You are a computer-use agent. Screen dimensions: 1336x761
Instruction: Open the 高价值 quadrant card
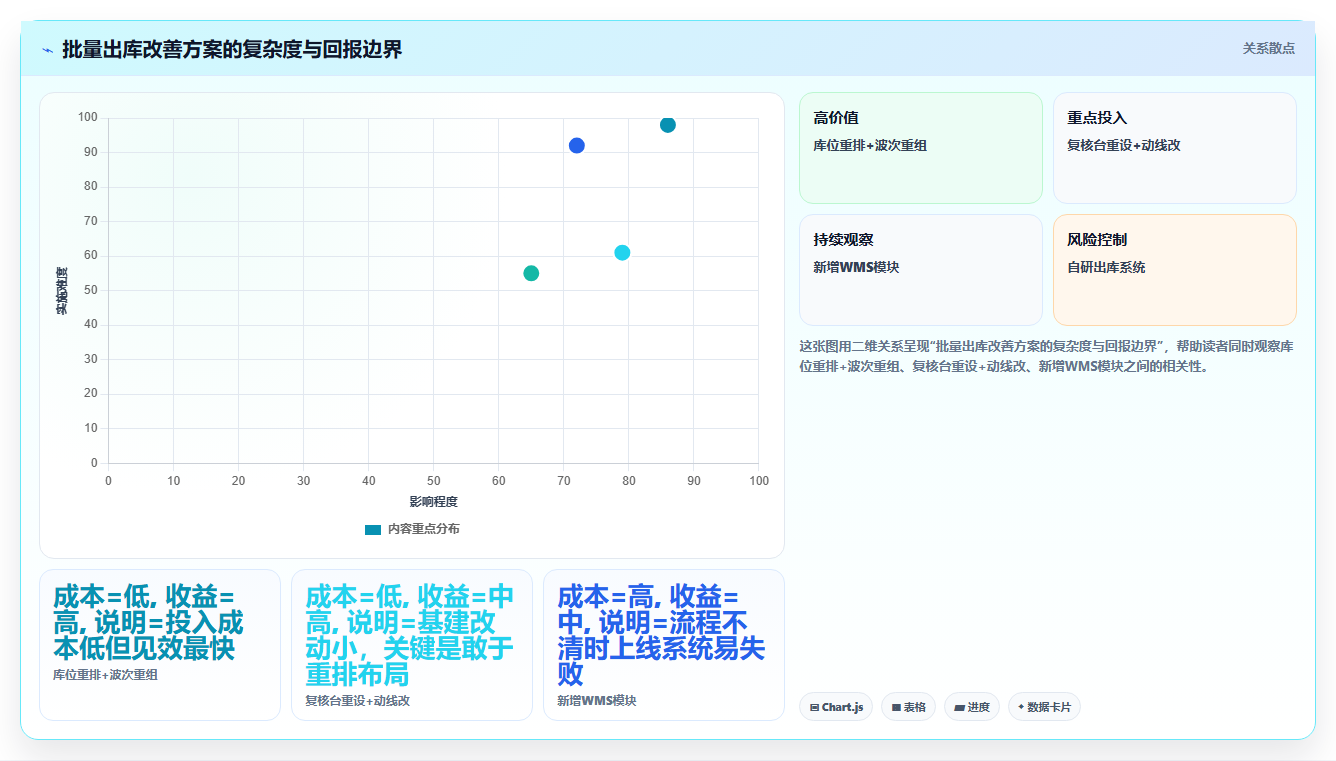921,148
